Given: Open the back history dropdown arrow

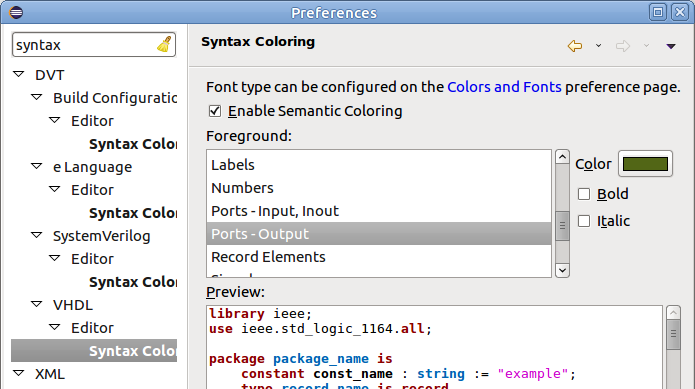Looking at the screenshot, I should pos(598,46).
